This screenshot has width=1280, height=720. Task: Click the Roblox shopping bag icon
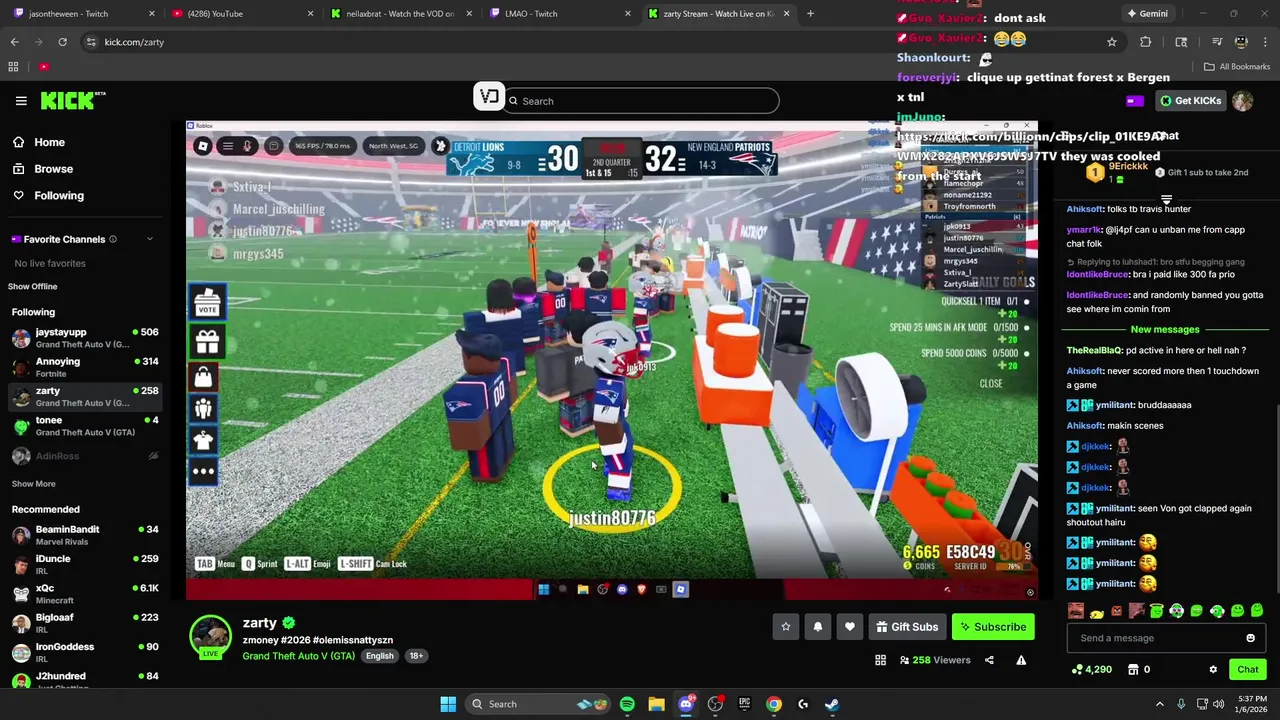[203, 378]
